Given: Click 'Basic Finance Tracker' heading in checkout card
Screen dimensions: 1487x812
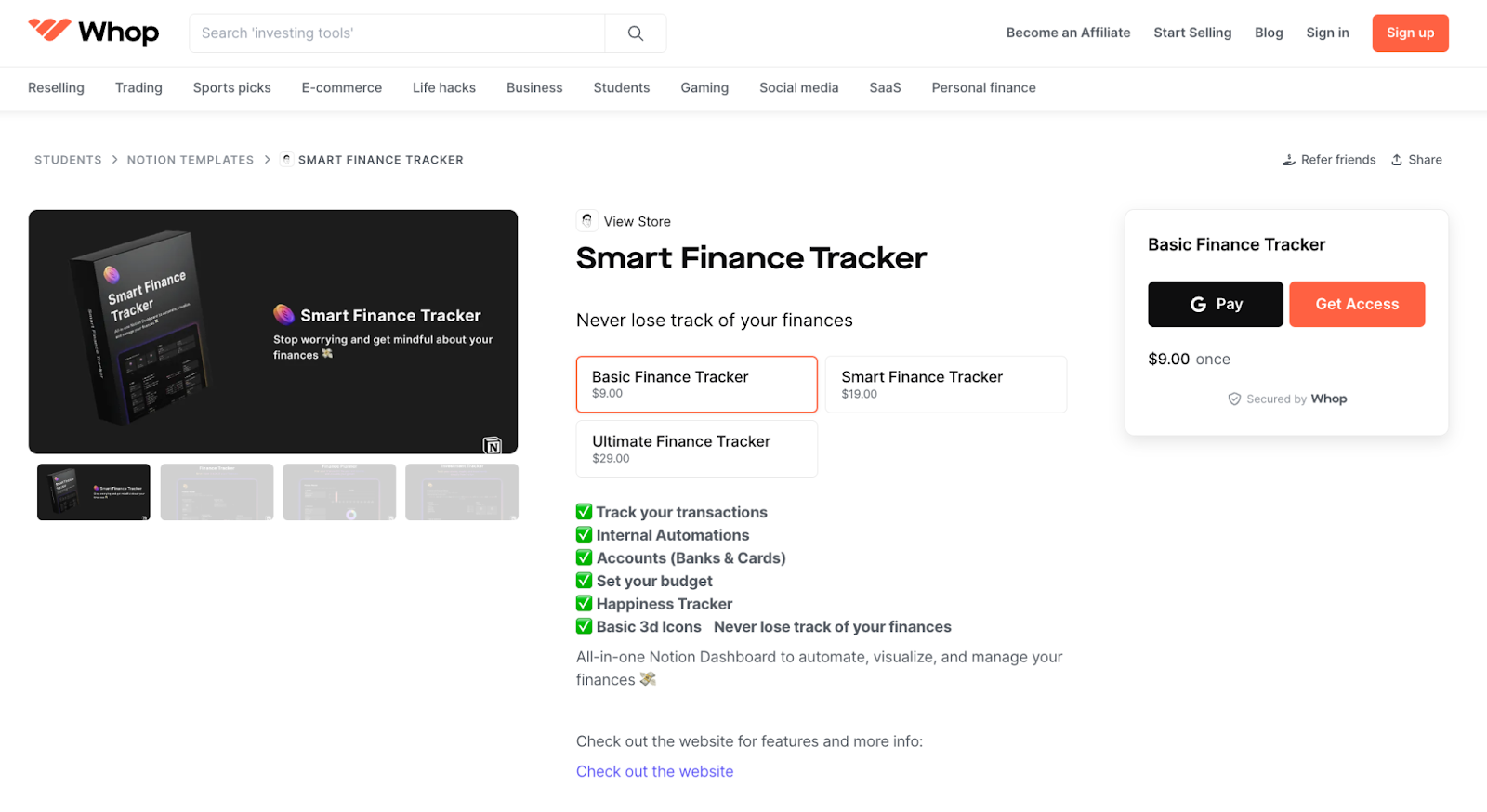Looking at the screenshot, I should (x=1236, y=244).
